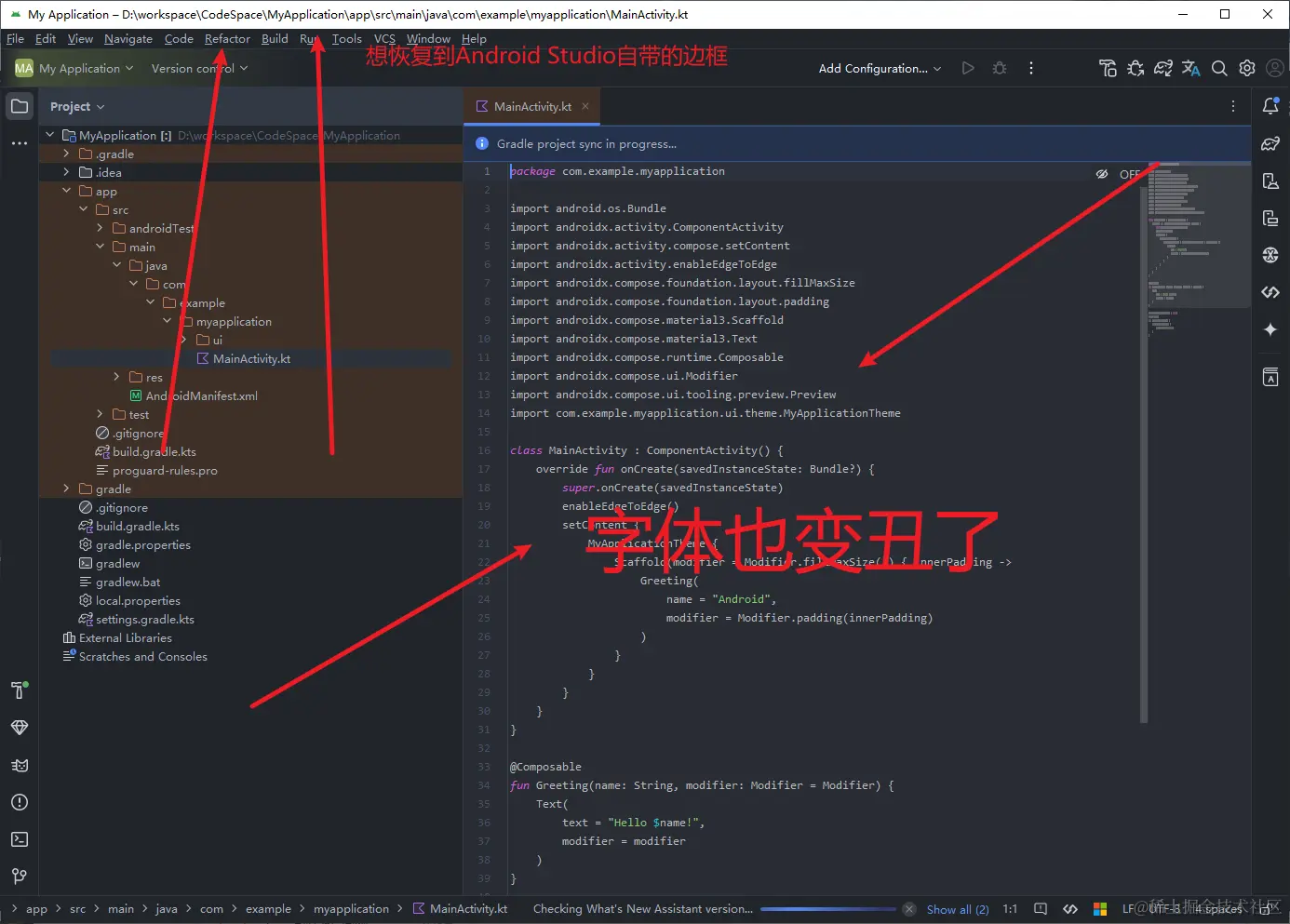Image resolution: width=1290 pixels, height=924 pixels.
Task: Expand the res folder
Action: click(117, 377)
